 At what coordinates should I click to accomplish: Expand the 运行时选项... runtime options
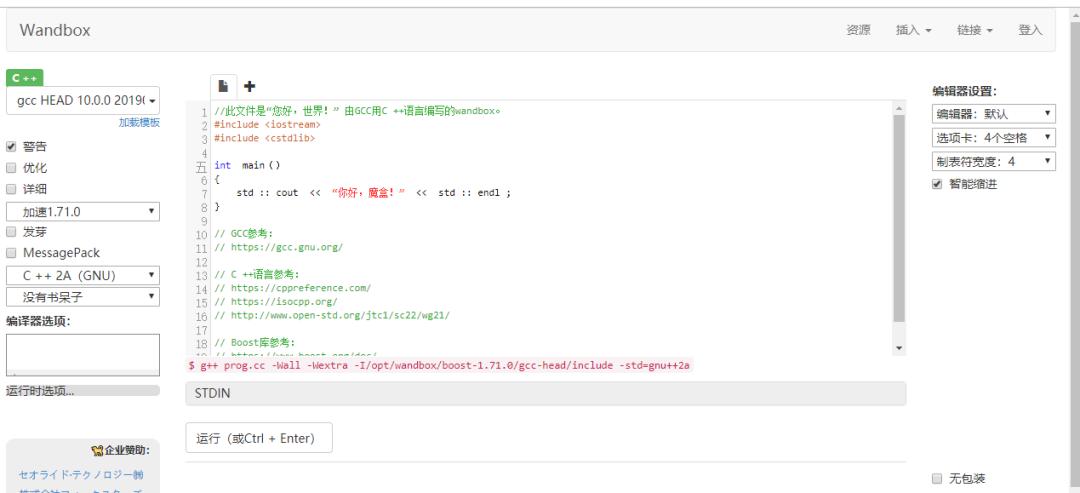[x=83, y=390]
